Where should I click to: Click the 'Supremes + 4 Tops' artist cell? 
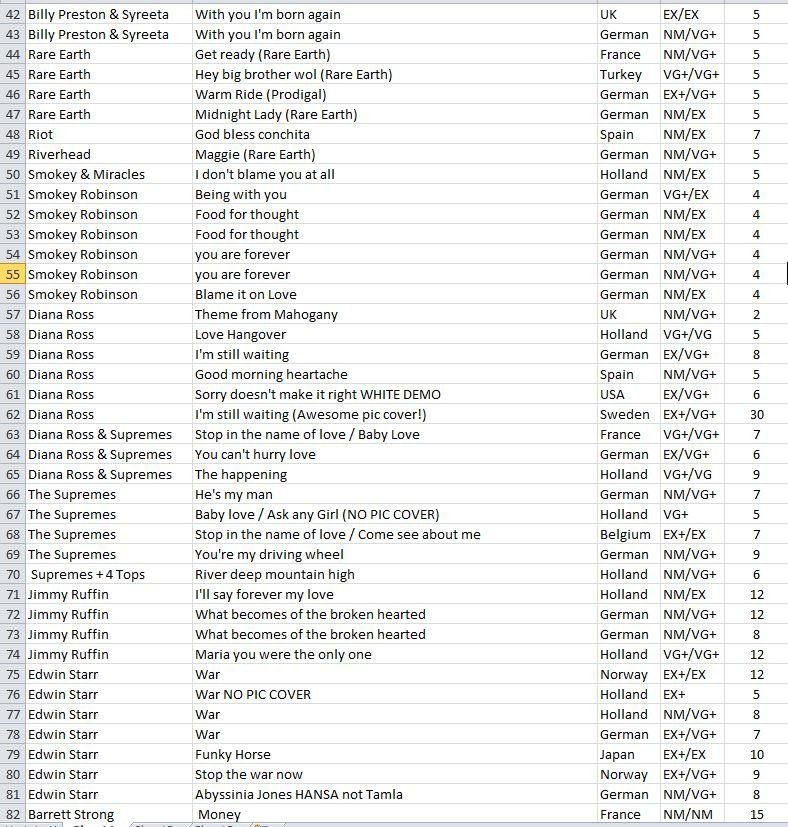click(x=108, y=574)
